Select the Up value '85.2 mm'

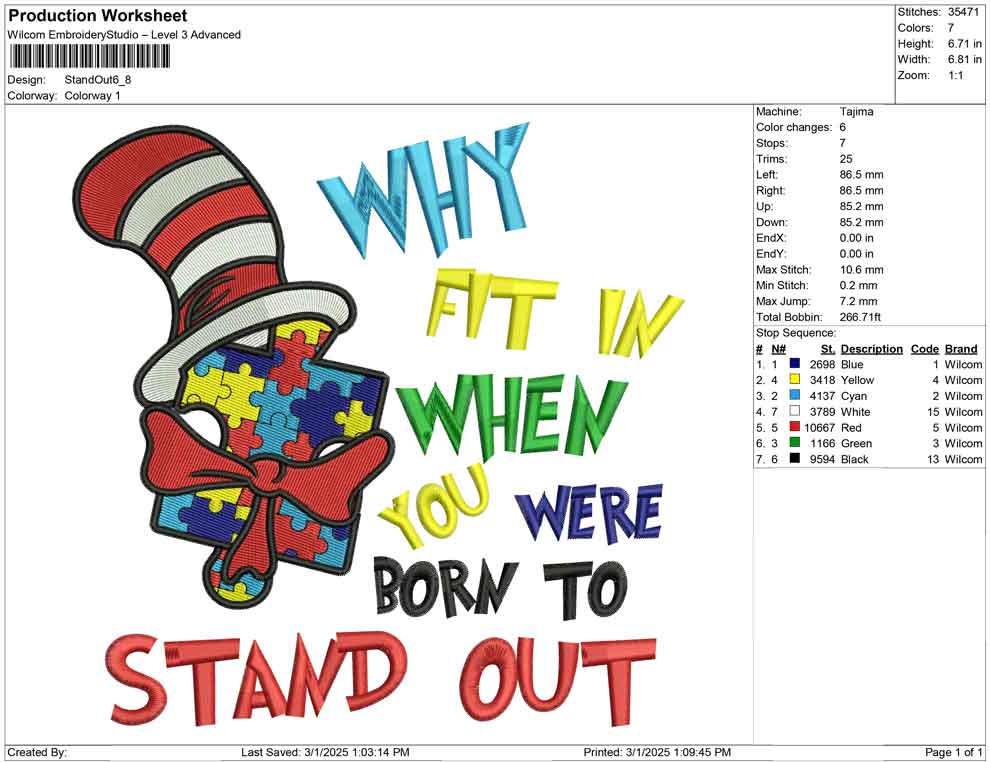pos(861,206)
